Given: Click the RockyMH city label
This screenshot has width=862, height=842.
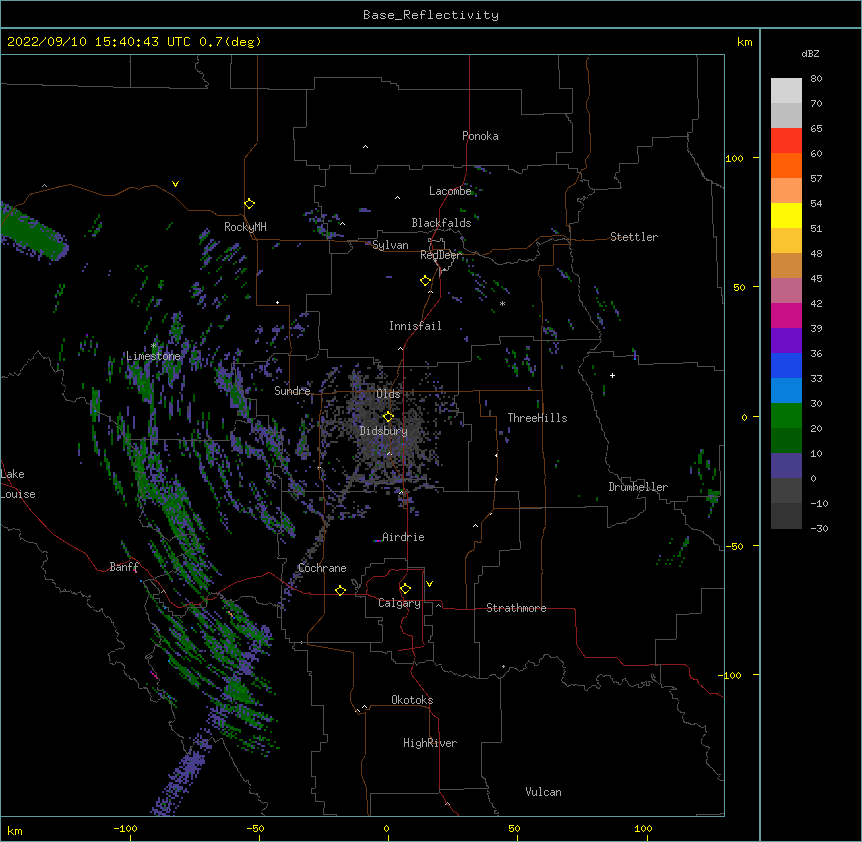Looking at the screenshot, I should click(x=245, y=227).
